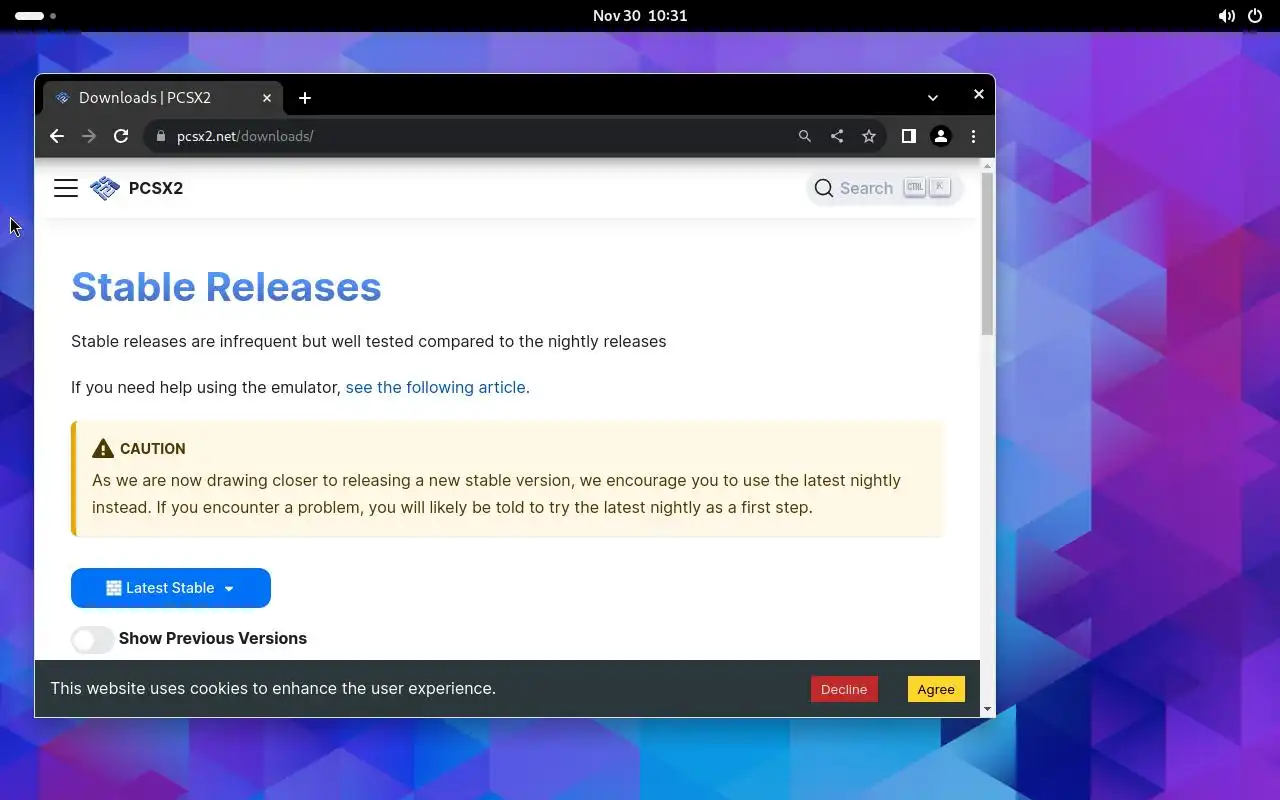Decline the cookie notice
The image size is (1280, 800).
point(844,689)
